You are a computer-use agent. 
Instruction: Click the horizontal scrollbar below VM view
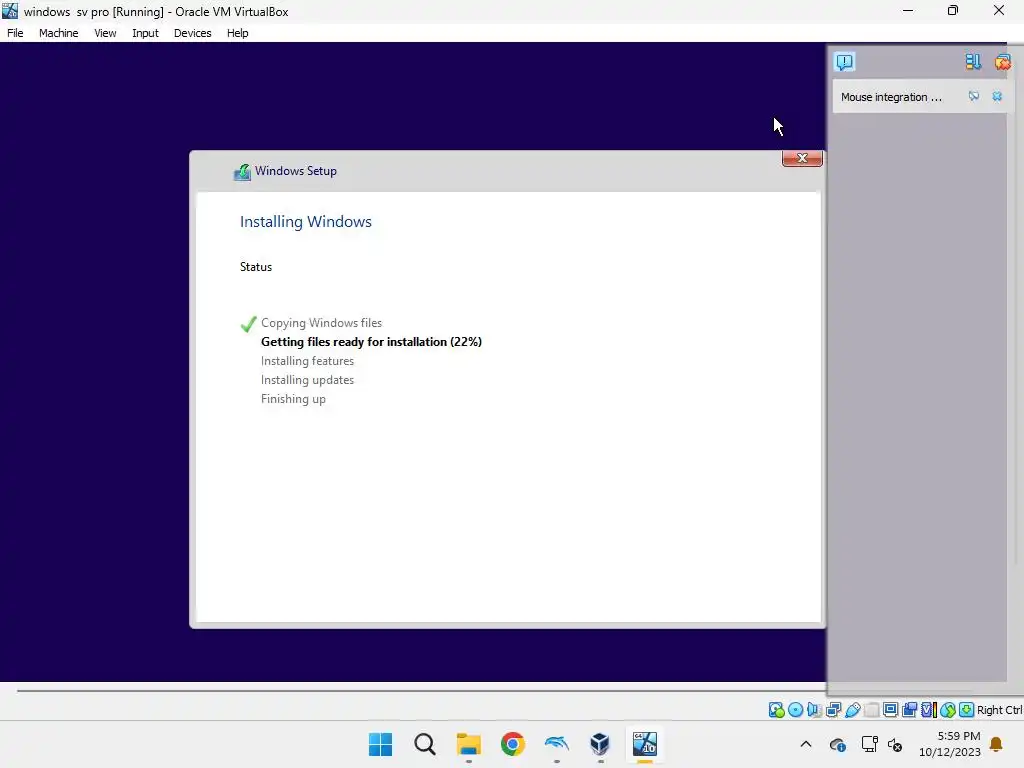pyautogui.click(x=421, y=690)
